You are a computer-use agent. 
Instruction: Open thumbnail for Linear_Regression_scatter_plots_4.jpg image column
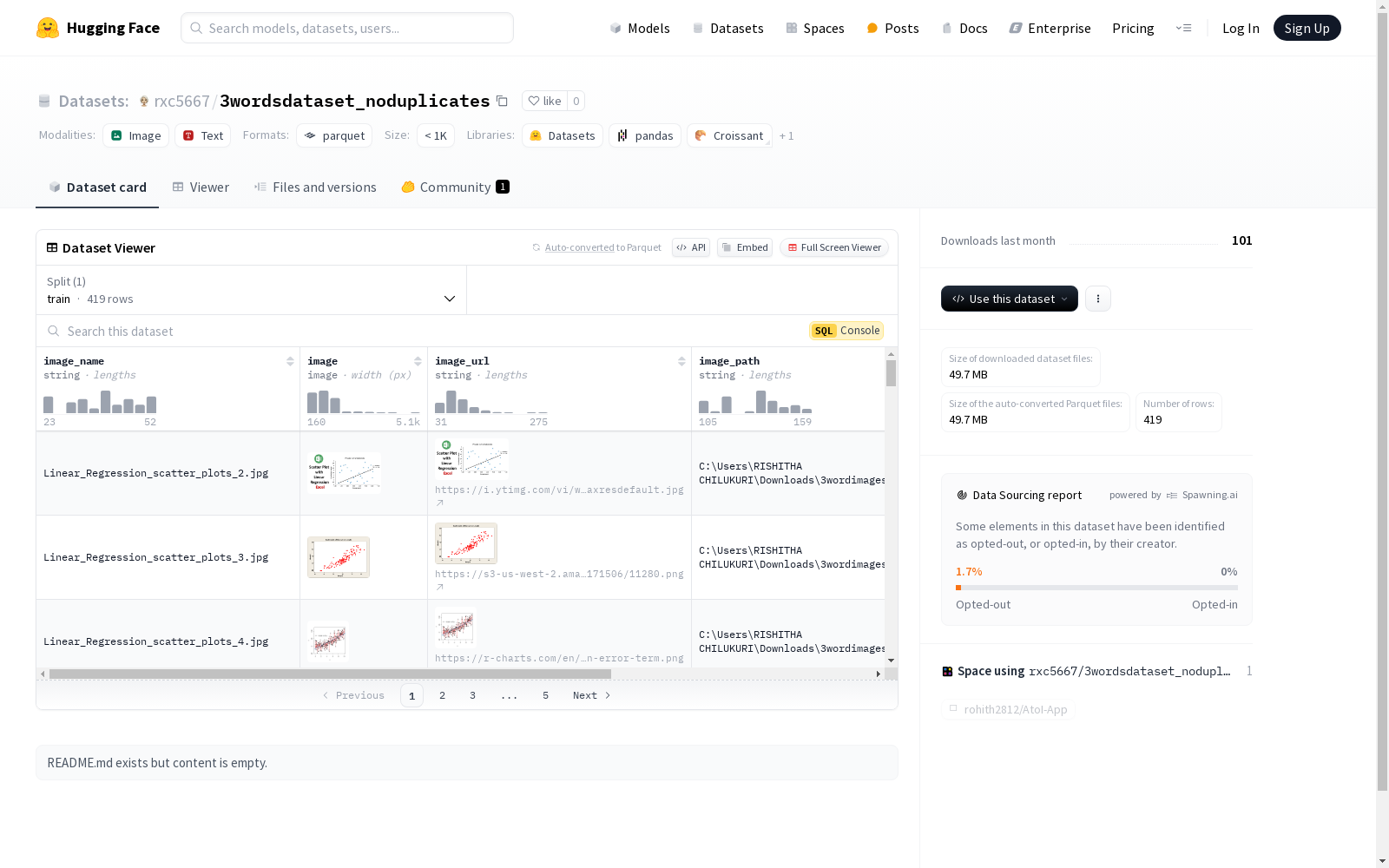coord(328,641)
